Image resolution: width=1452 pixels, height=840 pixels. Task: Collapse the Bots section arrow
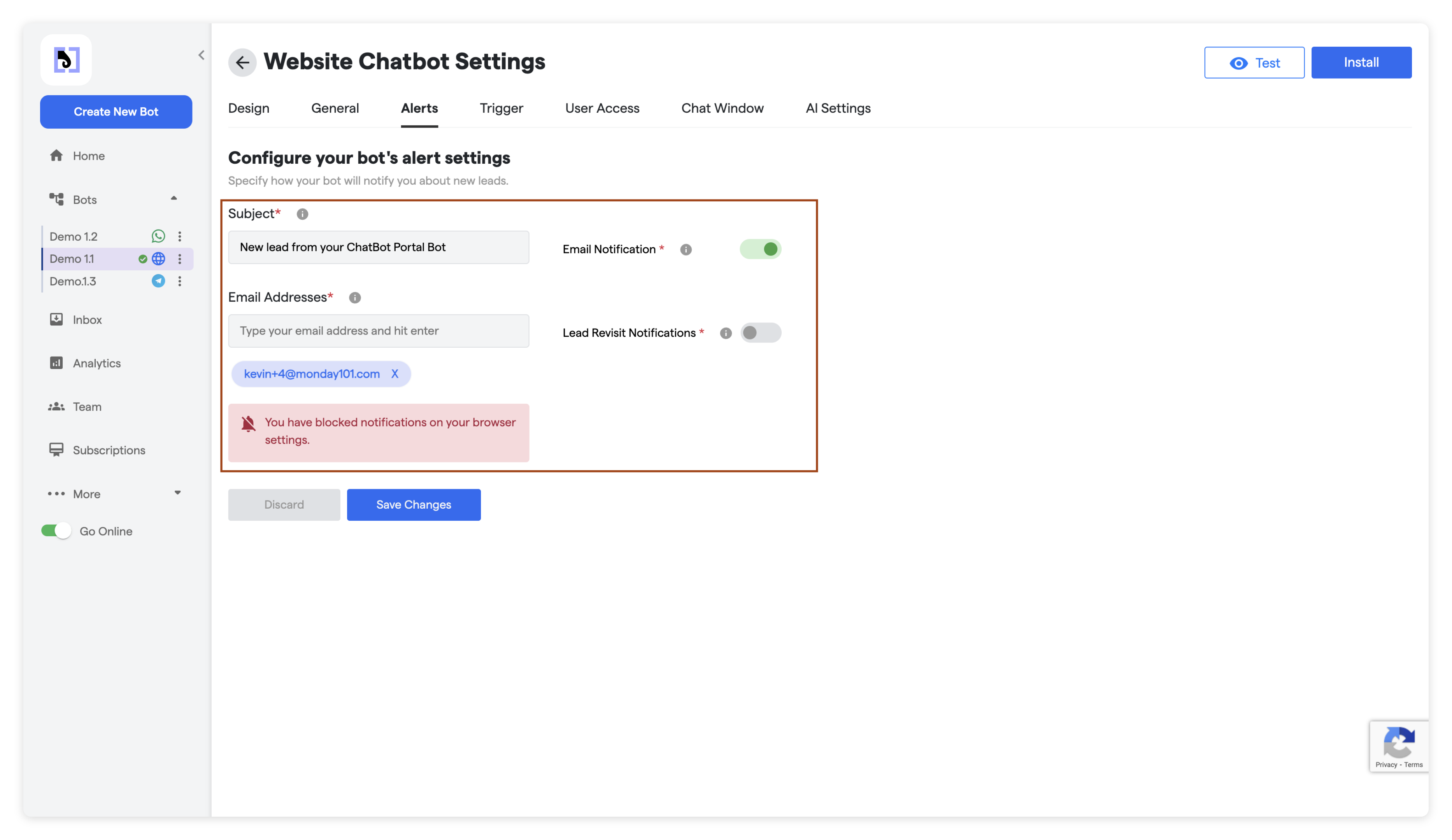[x=174, y=199]
